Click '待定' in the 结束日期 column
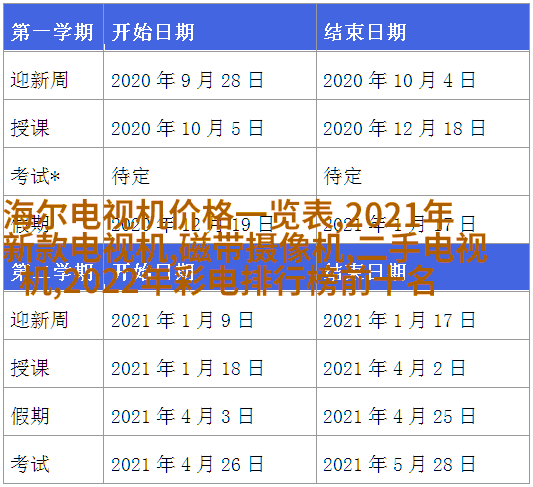Viewport: 533px width, 487px height. (x=343, y=176)
